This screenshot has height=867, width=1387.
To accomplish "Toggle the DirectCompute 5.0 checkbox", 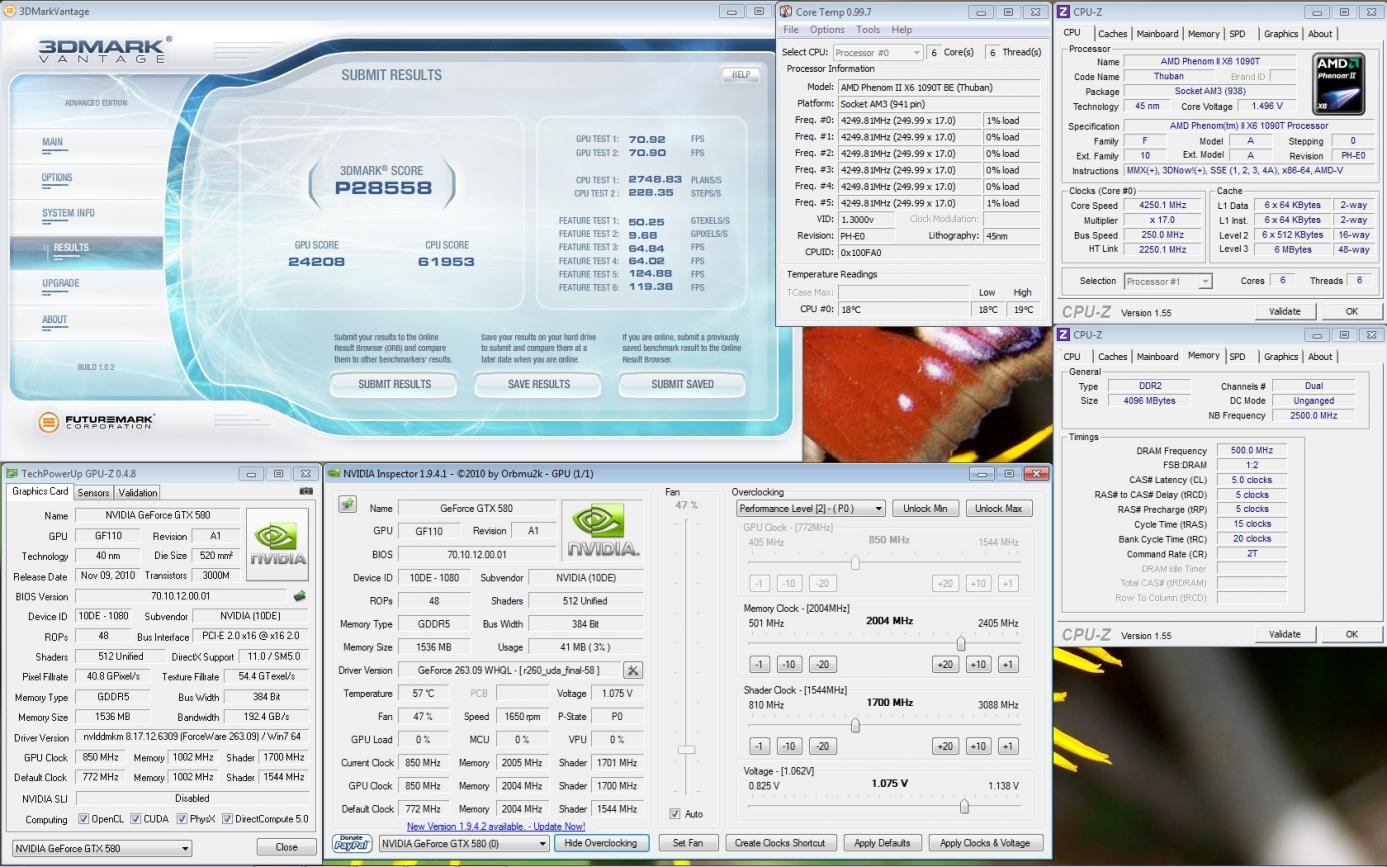I will click(226, 819).
